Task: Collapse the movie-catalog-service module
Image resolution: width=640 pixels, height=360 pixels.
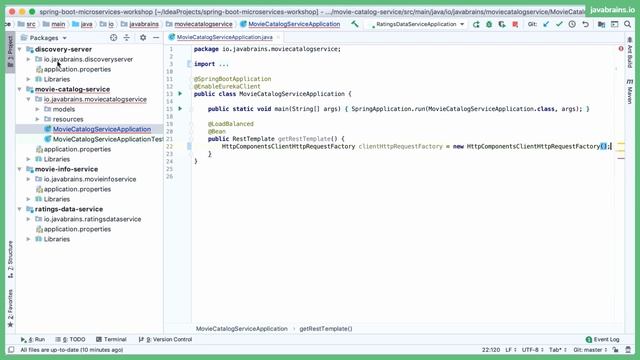Action: 20,89
